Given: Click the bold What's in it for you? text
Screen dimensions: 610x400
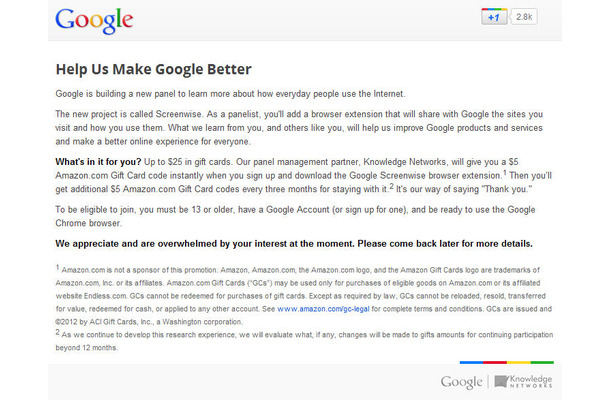Looking at the screenshot, I should coord(98,162).
